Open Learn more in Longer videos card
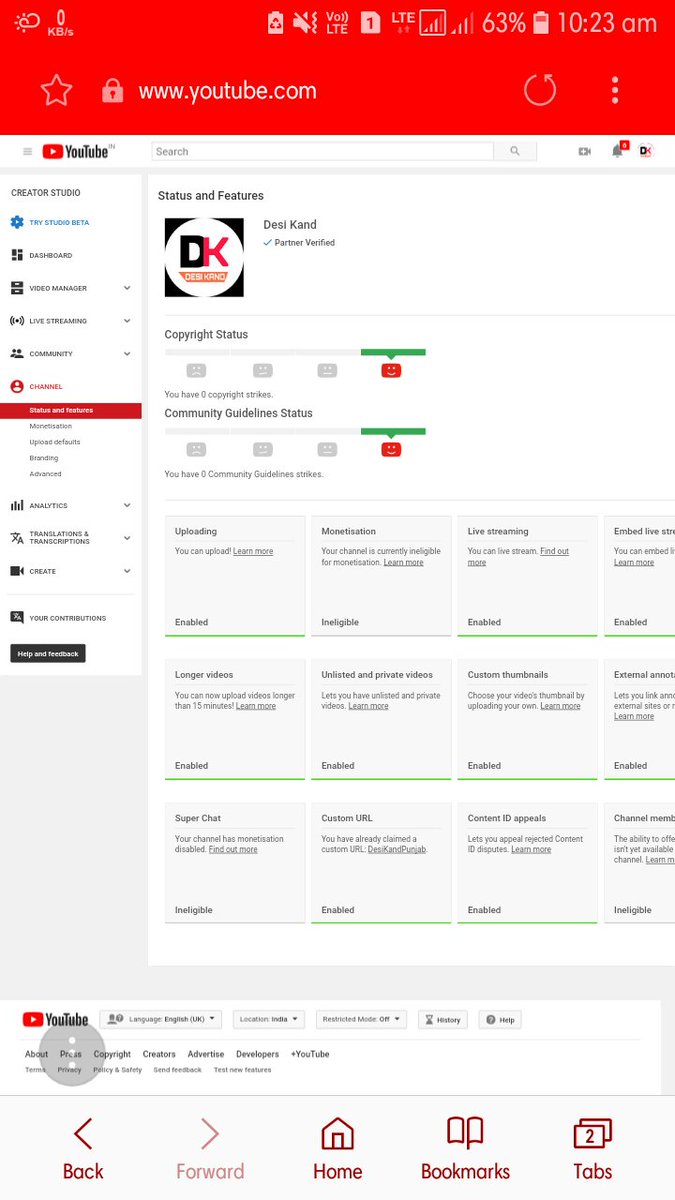The image size is (675, 1200). click(x=255, y=706)
